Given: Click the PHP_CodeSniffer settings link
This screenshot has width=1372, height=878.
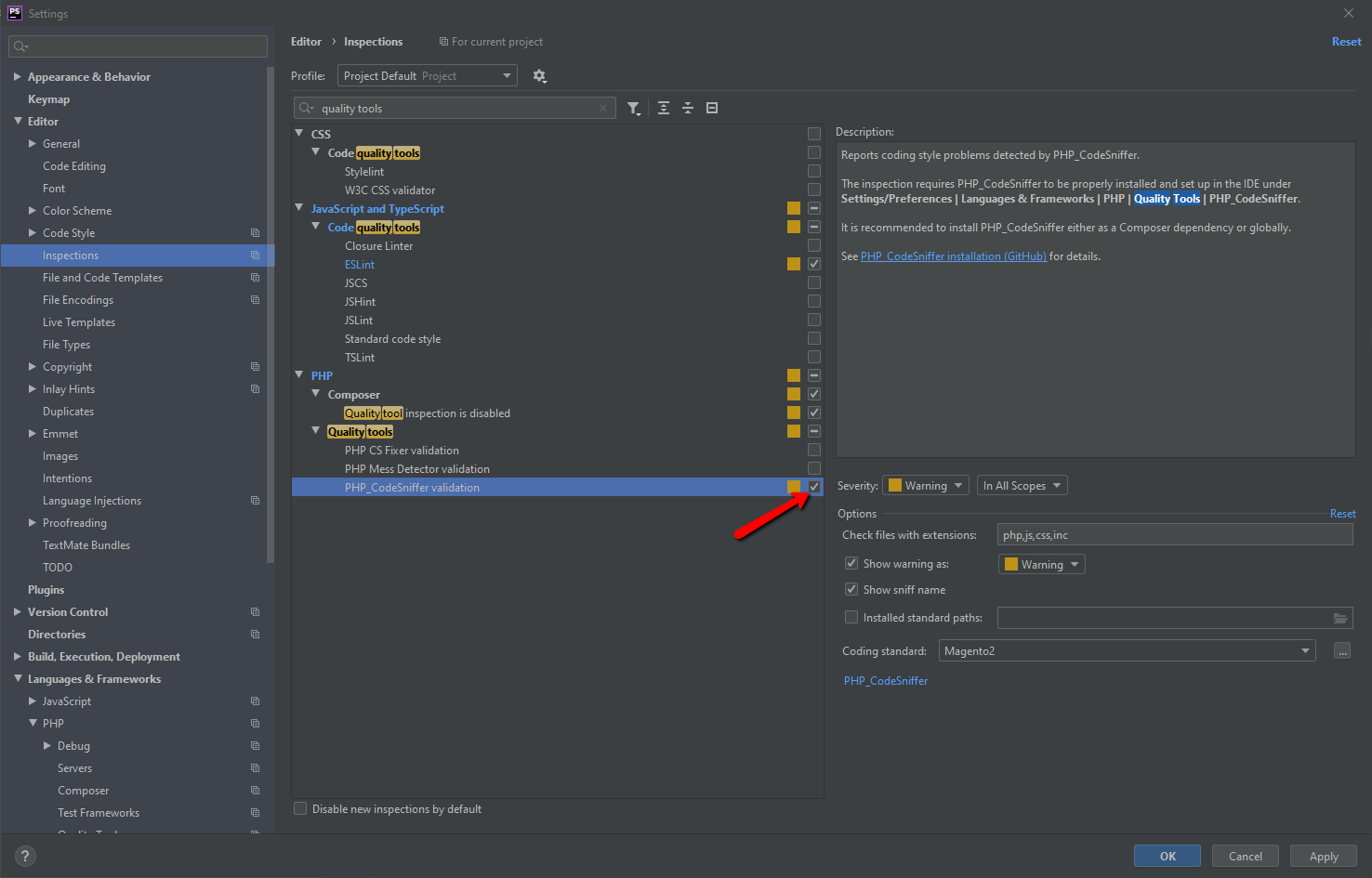Looking at the screenshot, I should (886, 681).
